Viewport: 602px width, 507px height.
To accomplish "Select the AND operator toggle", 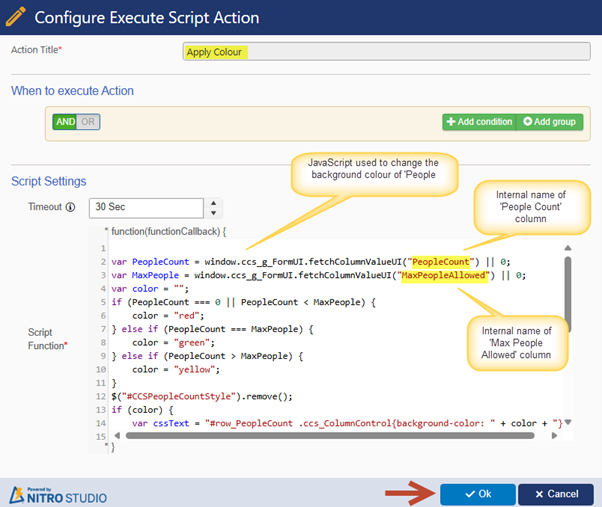I will (65, 122).
